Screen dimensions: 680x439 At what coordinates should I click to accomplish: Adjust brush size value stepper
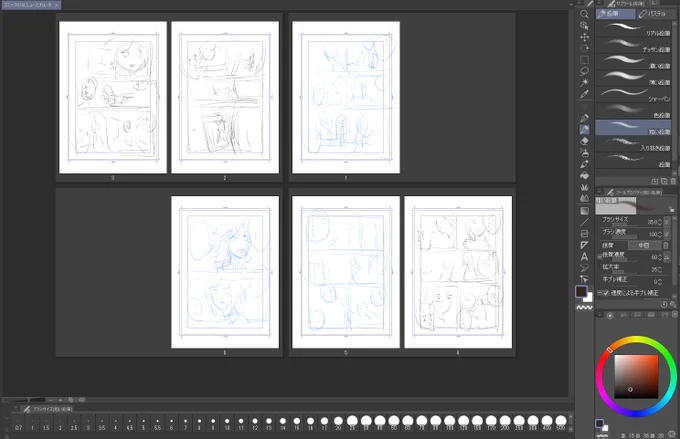660,222
